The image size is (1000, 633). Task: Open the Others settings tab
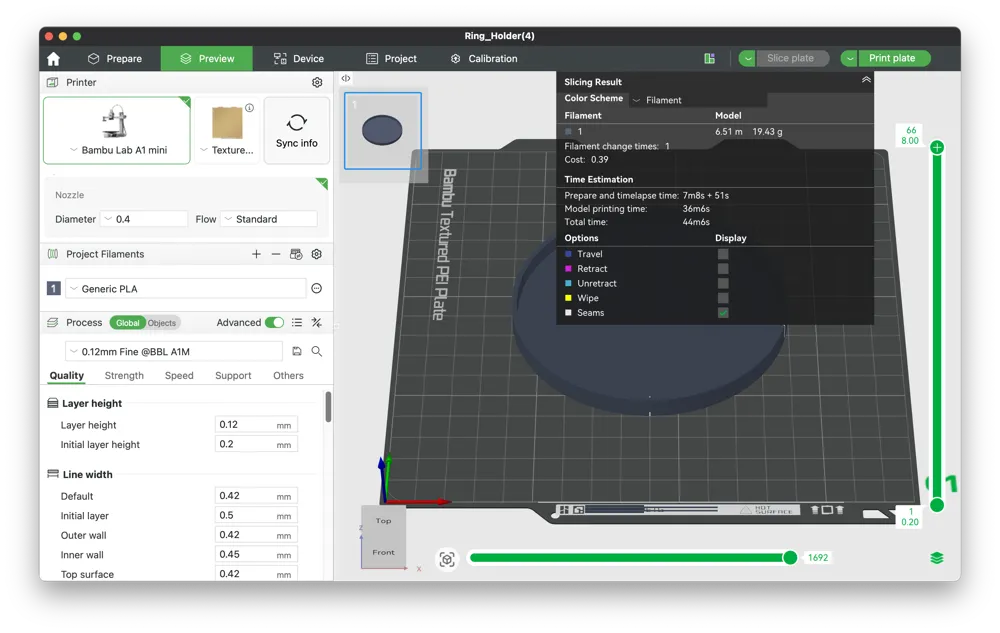(x=288, y=375)
